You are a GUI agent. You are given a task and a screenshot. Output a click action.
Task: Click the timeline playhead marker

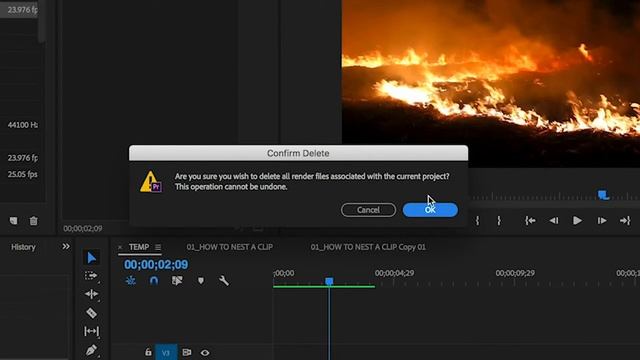(329, 281)
